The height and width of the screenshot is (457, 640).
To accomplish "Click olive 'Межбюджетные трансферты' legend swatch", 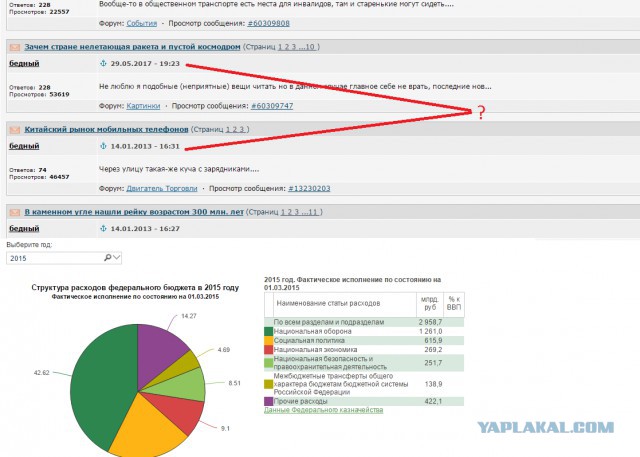I will [269, 384].
